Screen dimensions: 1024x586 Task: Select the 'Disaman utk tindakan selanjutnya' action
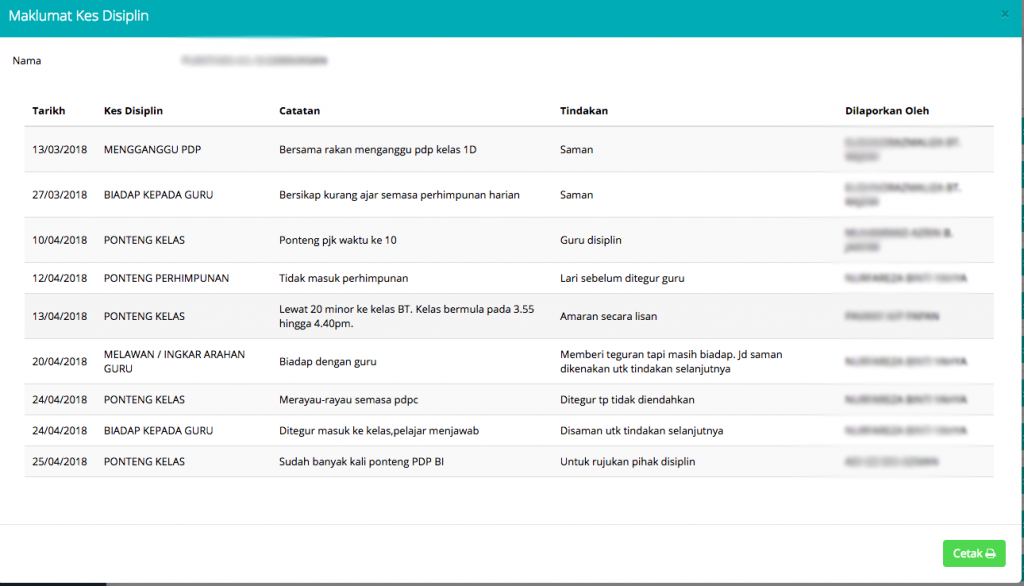coord(641,431)
